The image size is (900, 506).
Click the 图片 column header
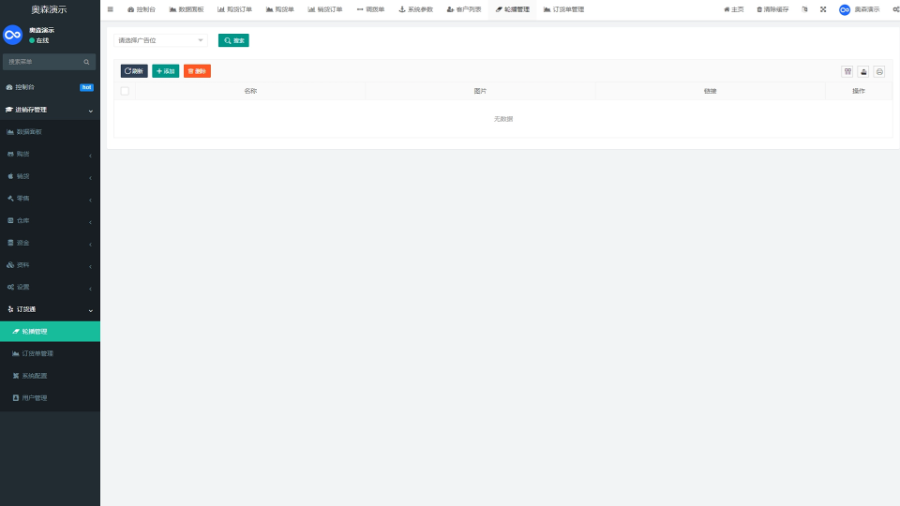[480, 91]
